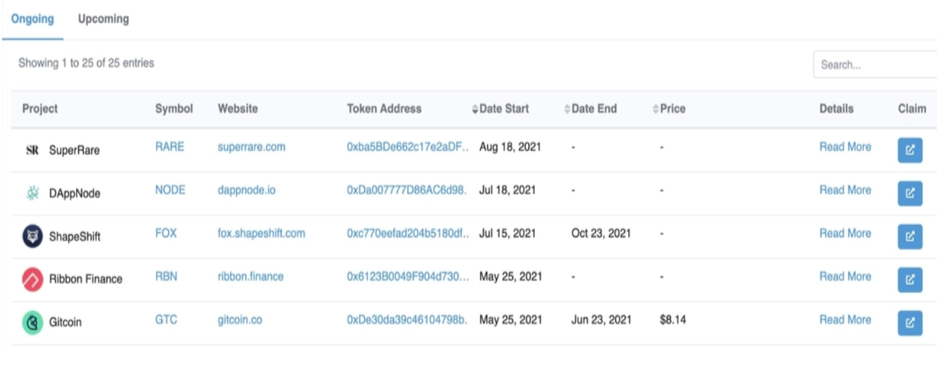Switch to the Ongoing tab
Screen dimensions: 937x366
(32, 19)
